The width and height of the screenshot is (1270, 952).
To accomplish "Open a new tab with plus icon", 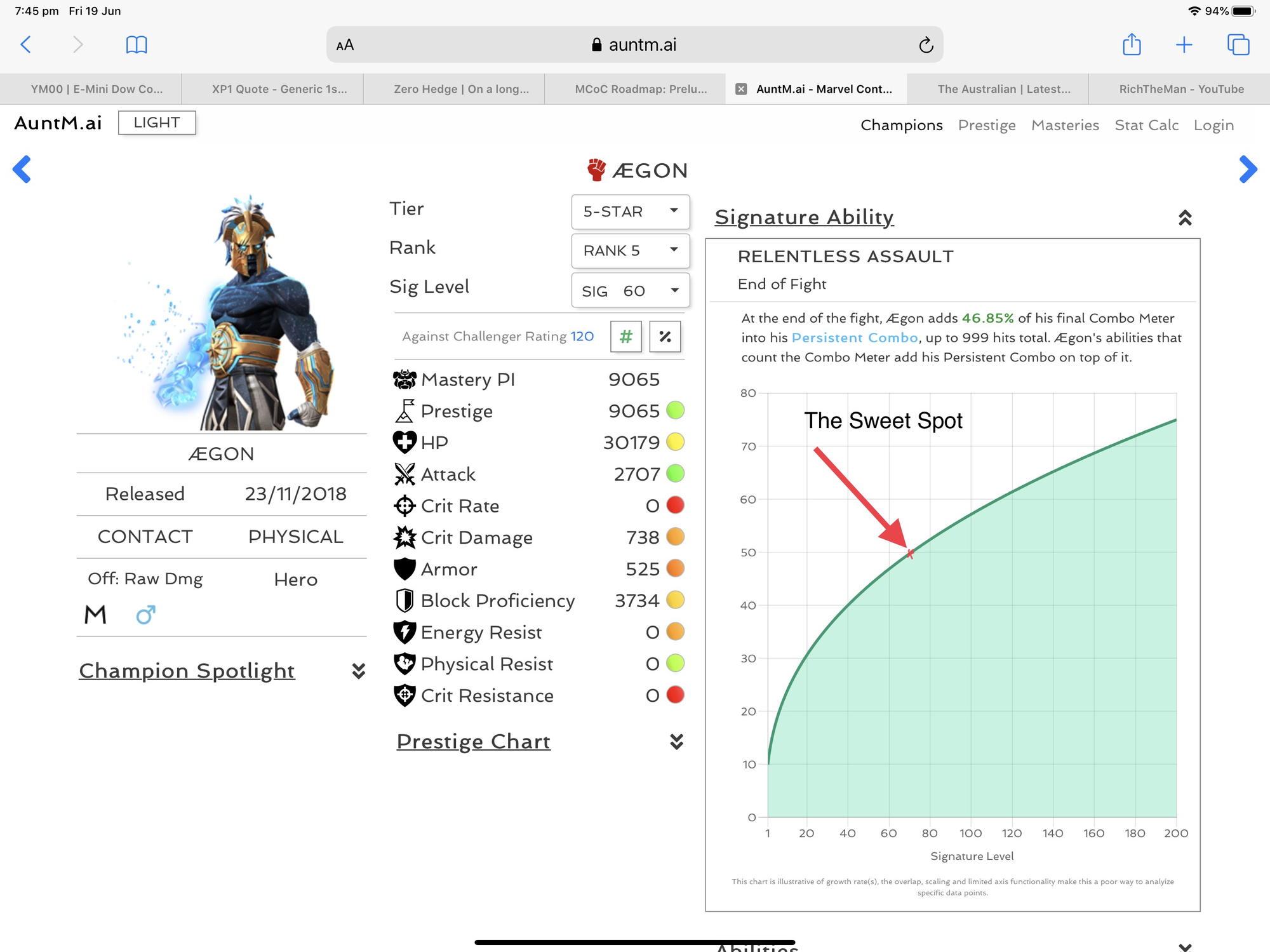I will 1184,44.
